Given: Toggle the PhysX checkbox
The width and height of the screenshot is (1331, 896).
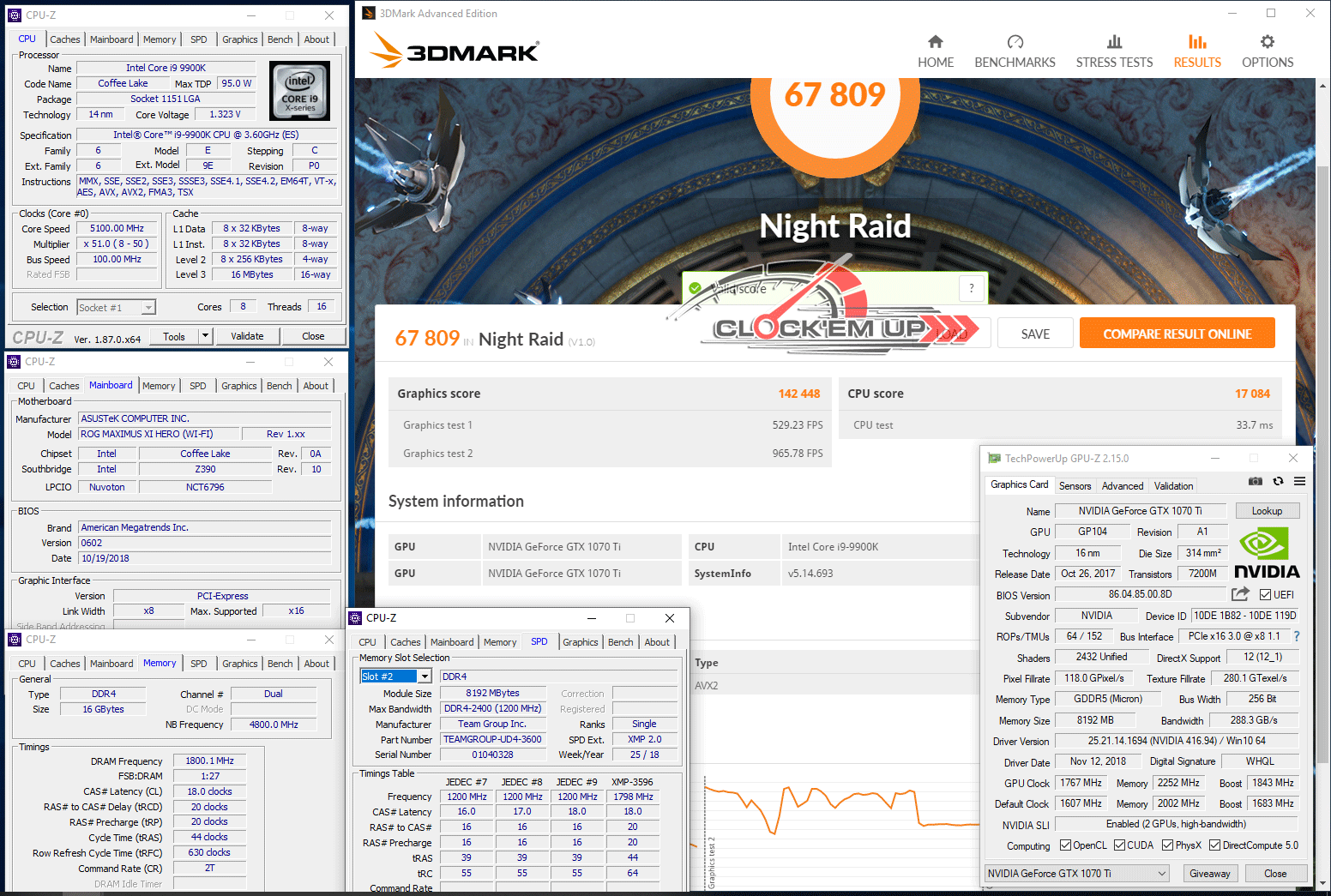Looking at the screenshot, I should click(x=1167, y=845).
